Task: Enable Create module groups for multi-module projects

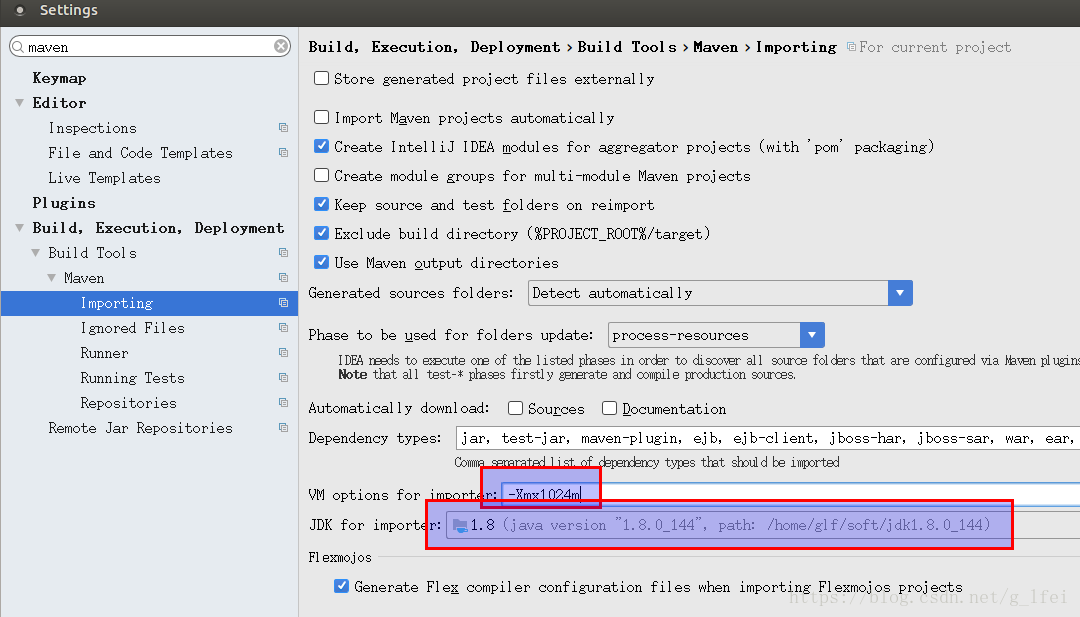Action: coord(321,175)
